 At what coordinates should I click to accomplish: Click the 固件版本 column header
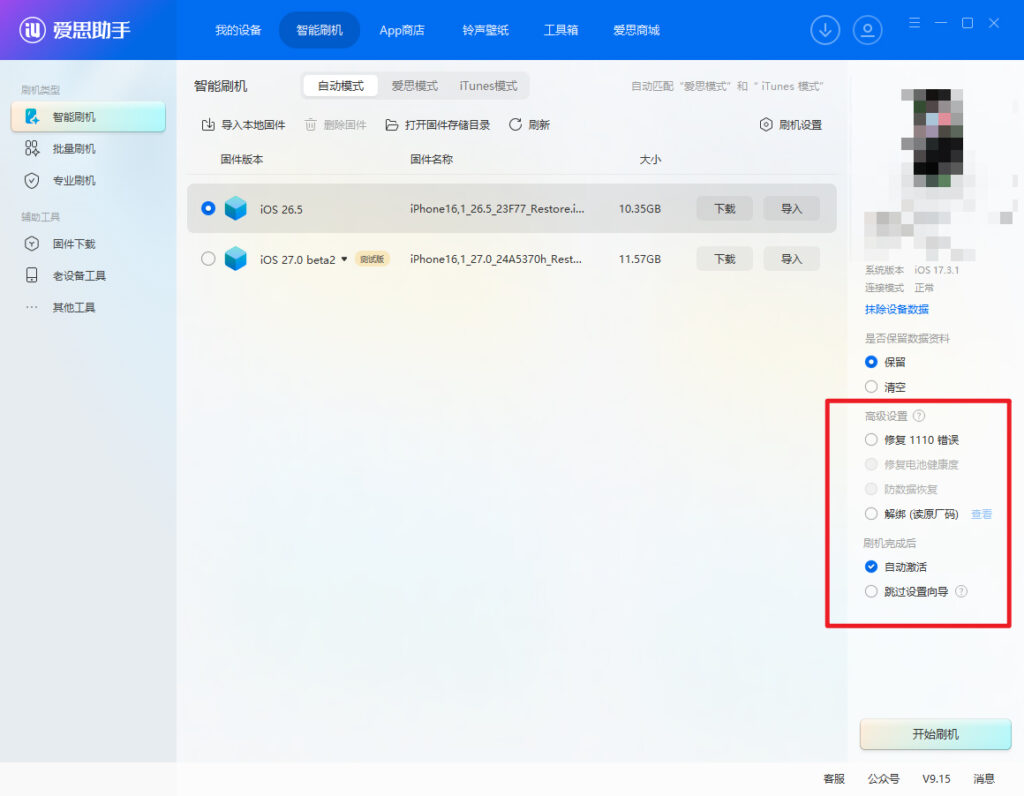pos(242,159)
